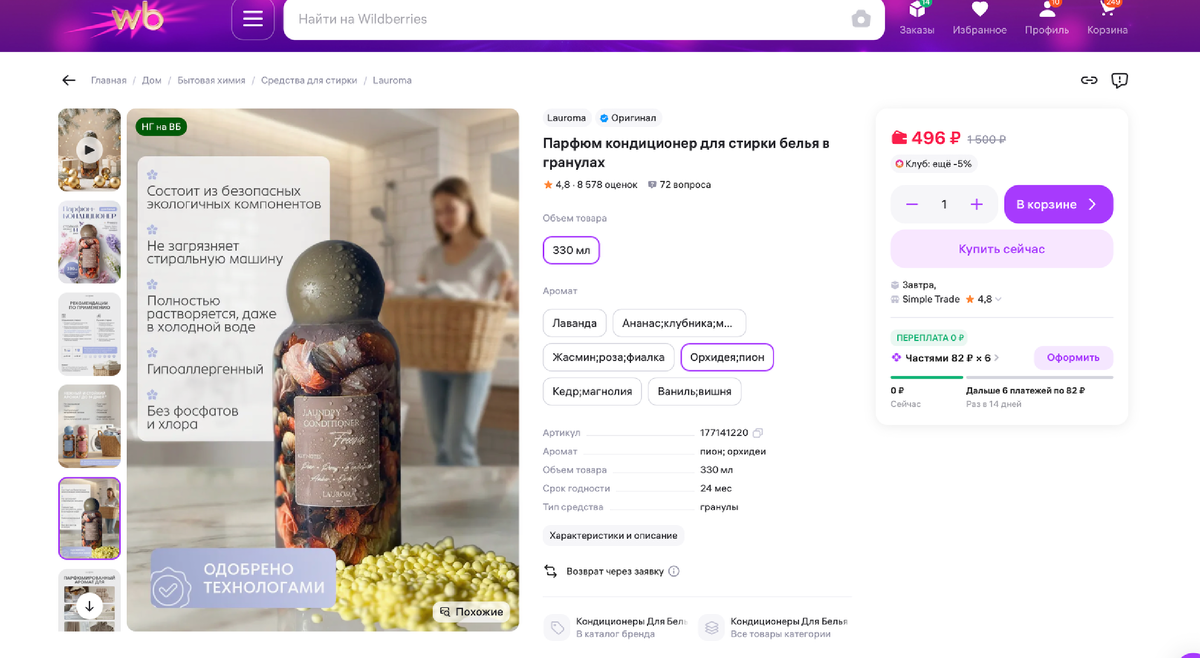Click the wallet price 496 ₽
This screenshot has height=658, width=1200.
tap(926, 138)
